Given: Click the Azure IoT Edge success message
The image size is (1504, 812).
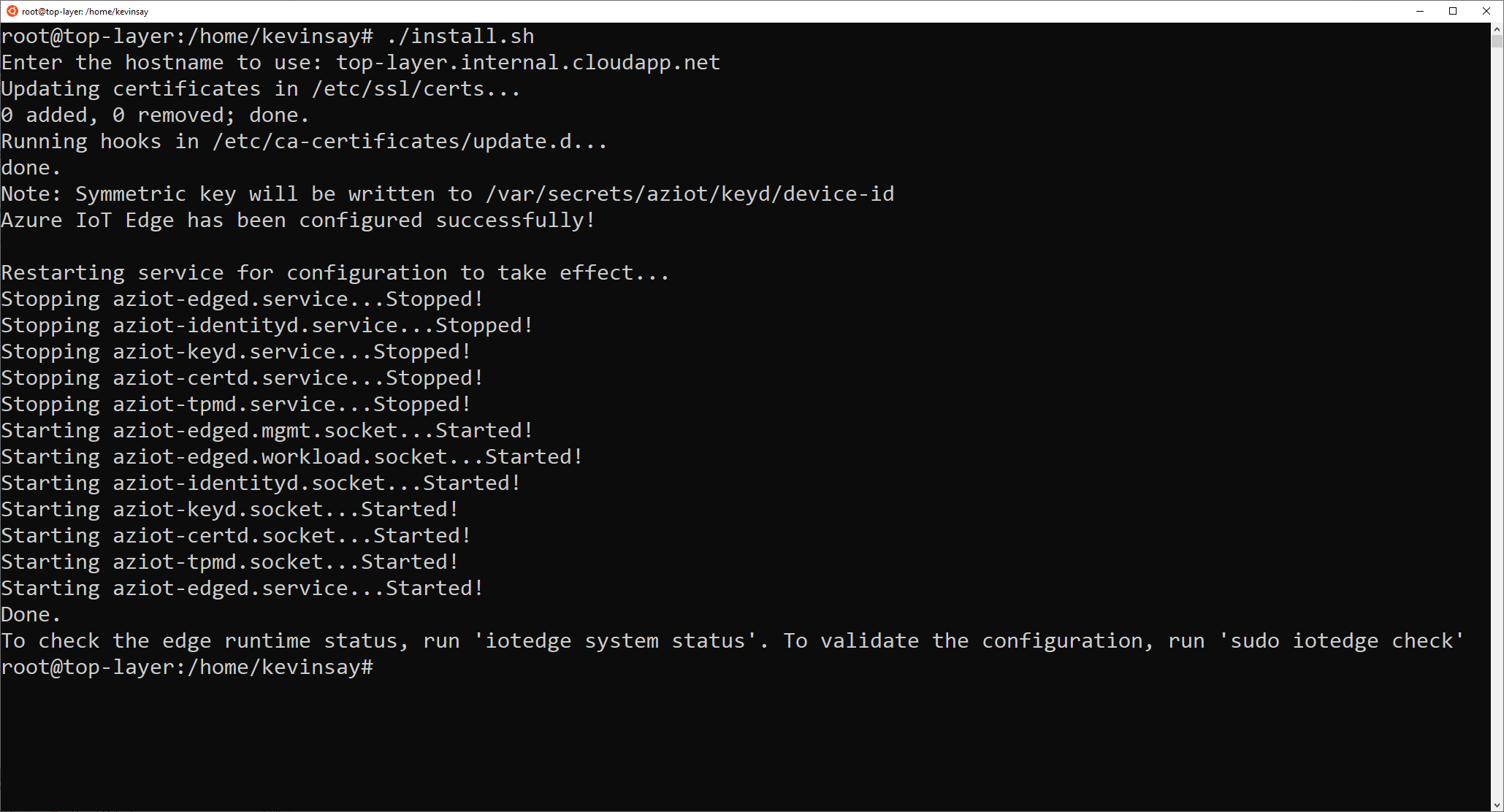Looking at the screenshot, I should tap(296, 220).
